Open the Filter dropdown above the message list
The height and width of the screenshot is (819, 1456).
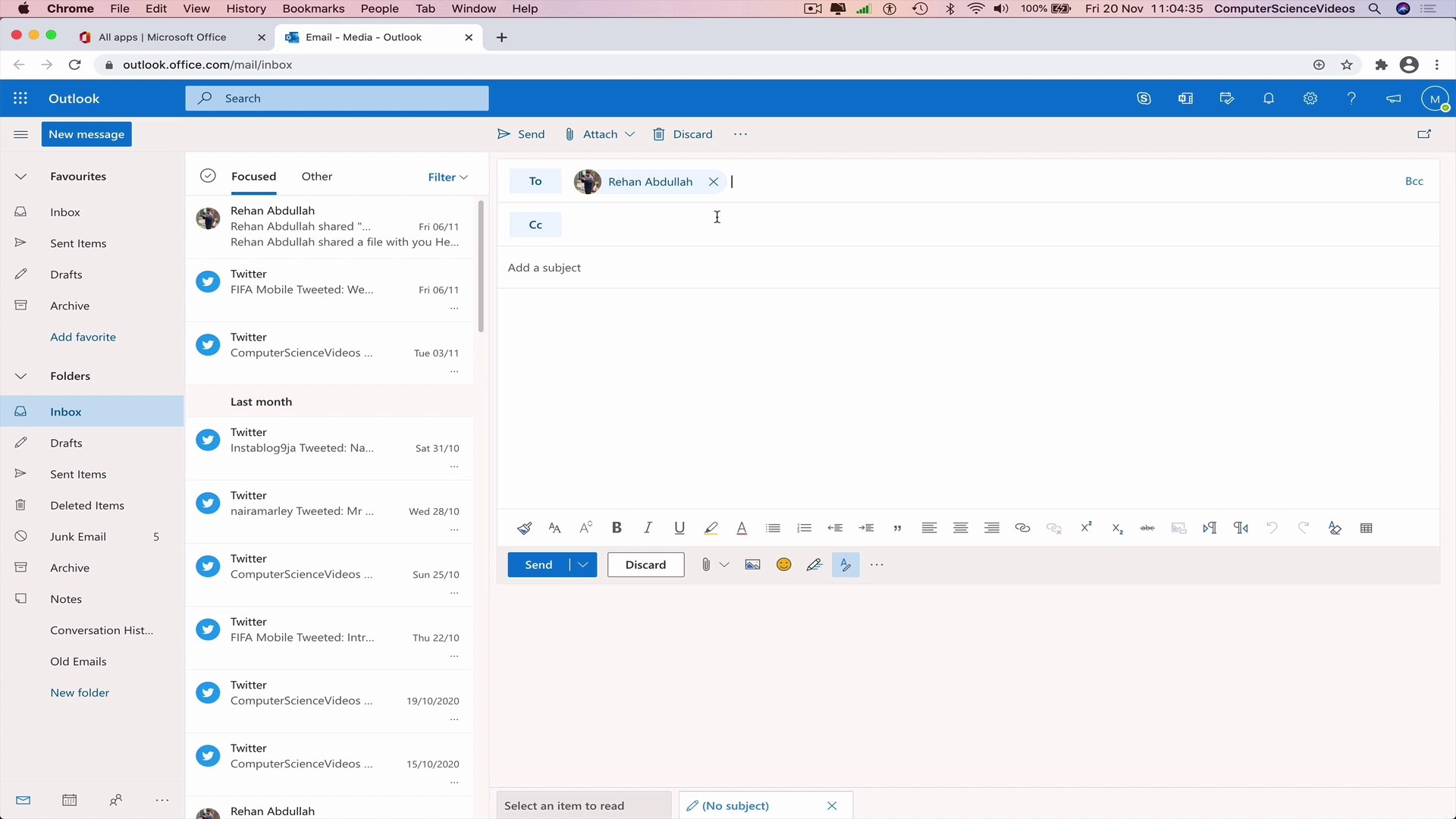447,177
